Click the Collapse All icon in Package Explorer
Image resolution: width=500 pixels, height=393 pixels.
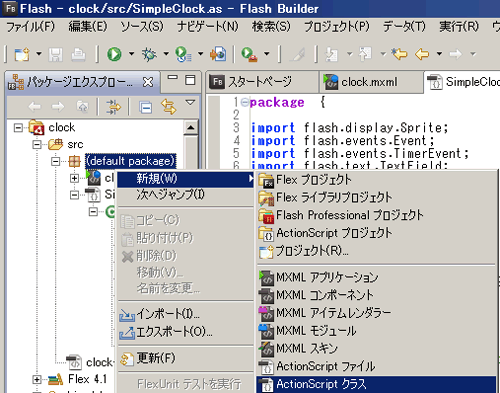(146, 107)
